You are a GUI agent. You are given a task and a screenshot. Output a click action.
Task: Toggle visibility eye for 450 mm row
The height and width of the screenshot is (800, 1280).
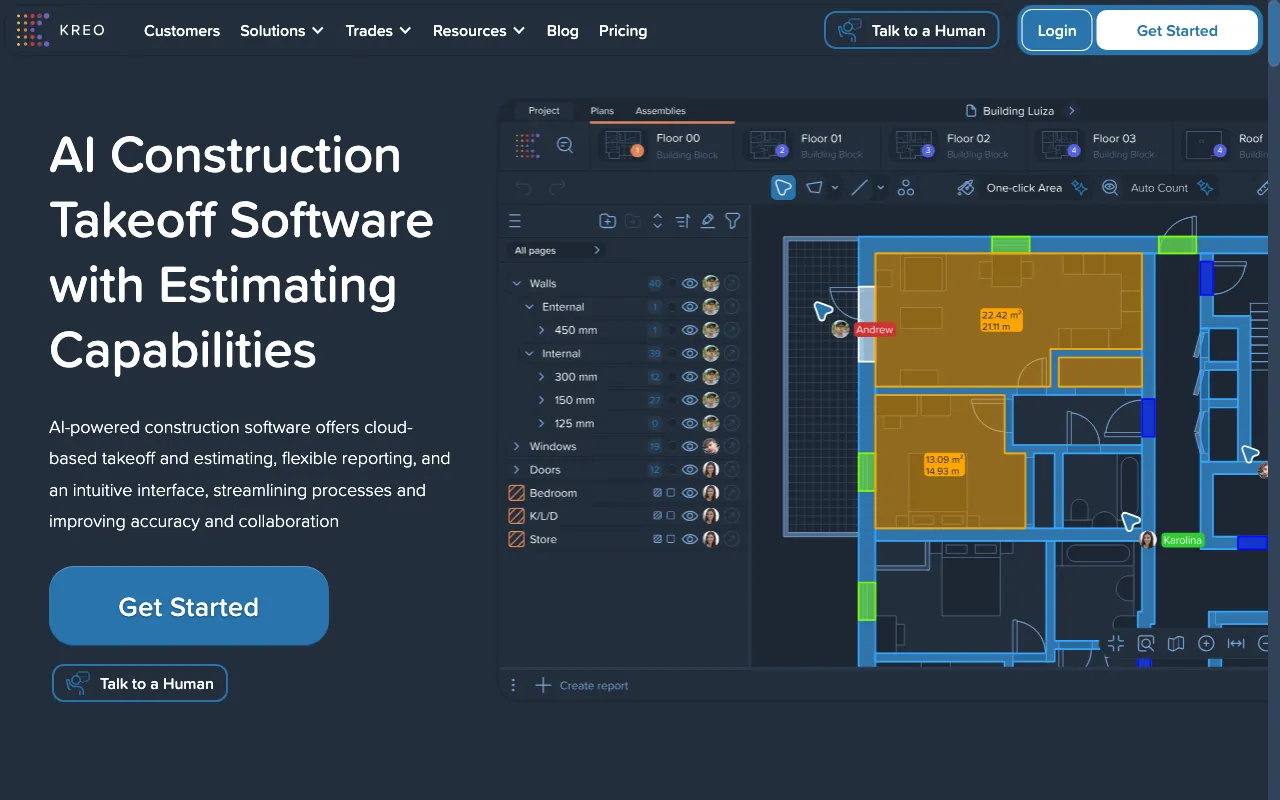[689, 330]
